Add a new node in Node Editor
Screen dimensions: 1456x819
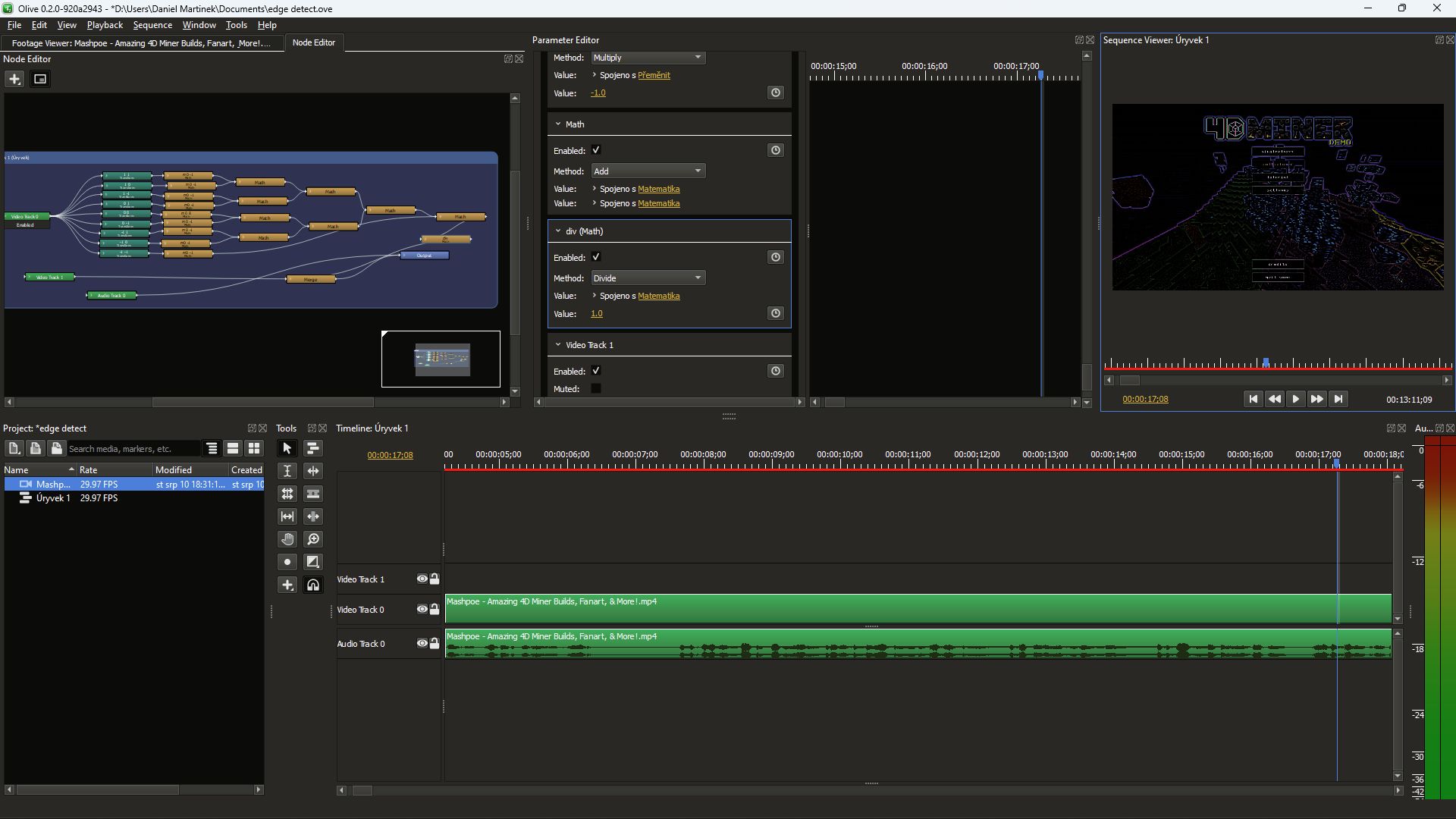[x=14, y=79]
